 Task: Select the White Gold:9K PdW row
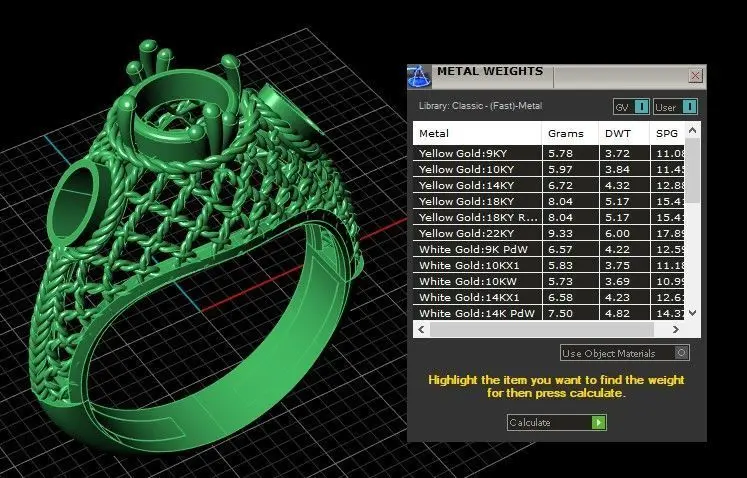(x=549, y=249)
